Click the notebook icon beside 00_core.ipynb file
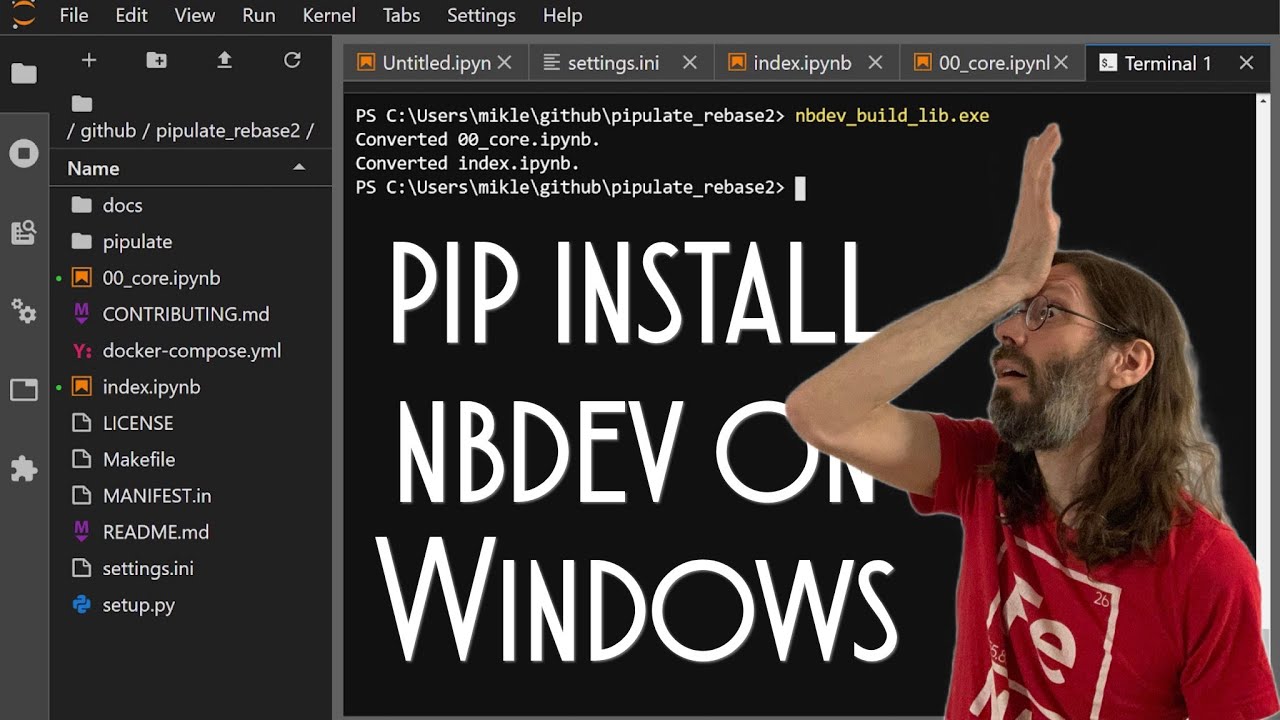This screenshot has height=720, width=1280. 82,278
